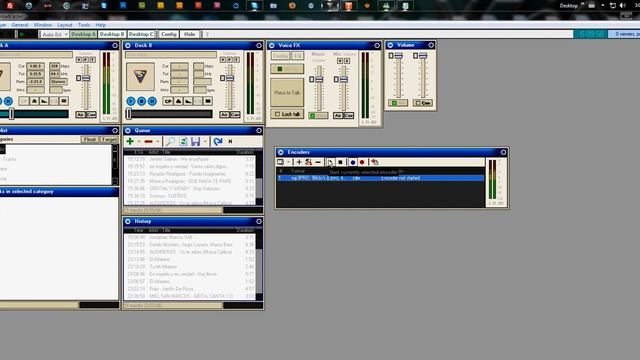The width and height of the screenshot is (640, 360).
Task: Open the Auto DJ dropdown
Action: coord(66,34)
